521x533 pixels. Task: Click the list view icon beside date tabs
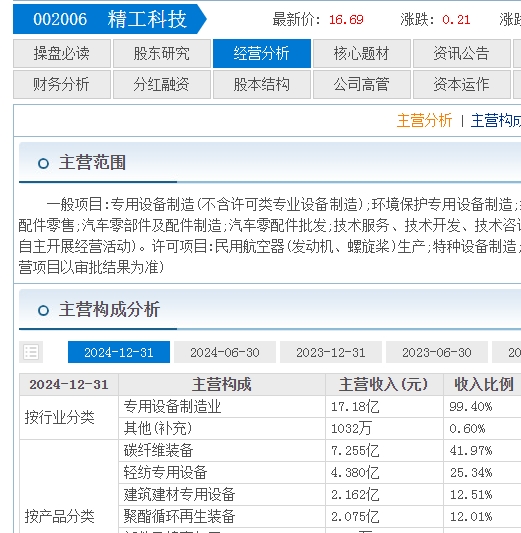point(31,352)
